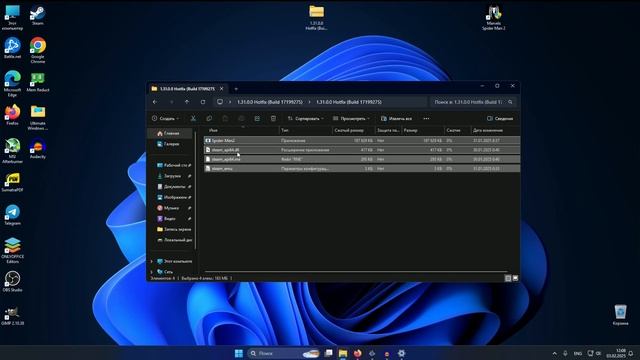Click the taskbar search box
The height and width of the screenshot is (360, 640).
[x=284, y=353]
